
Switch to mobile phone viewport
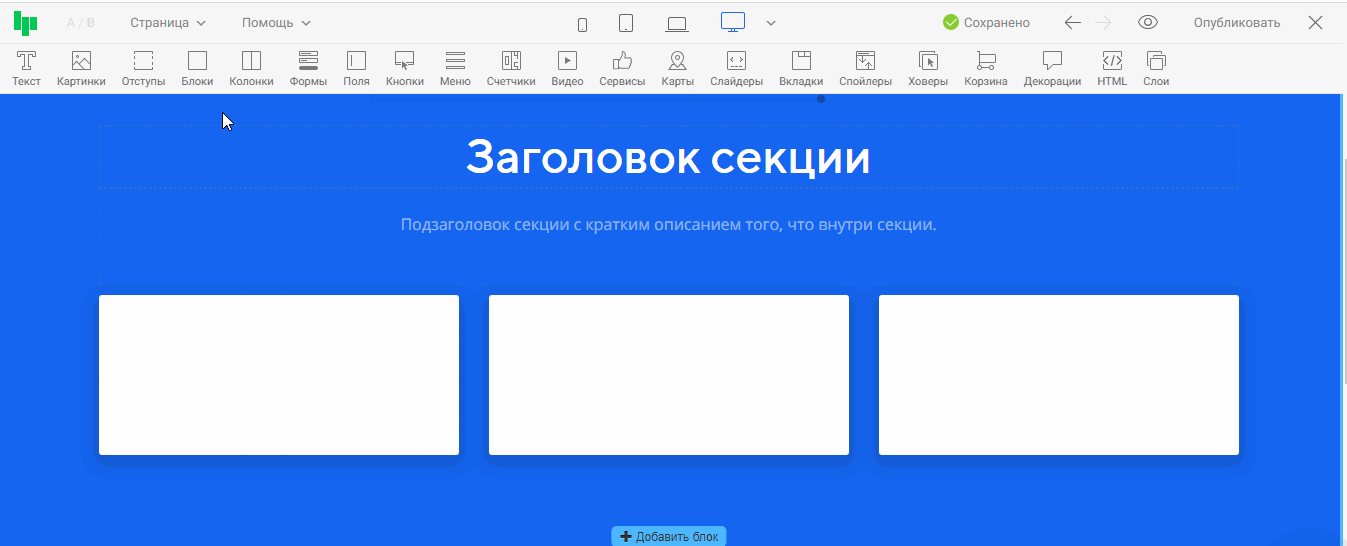pyautogui.click(x=583, y=24)
